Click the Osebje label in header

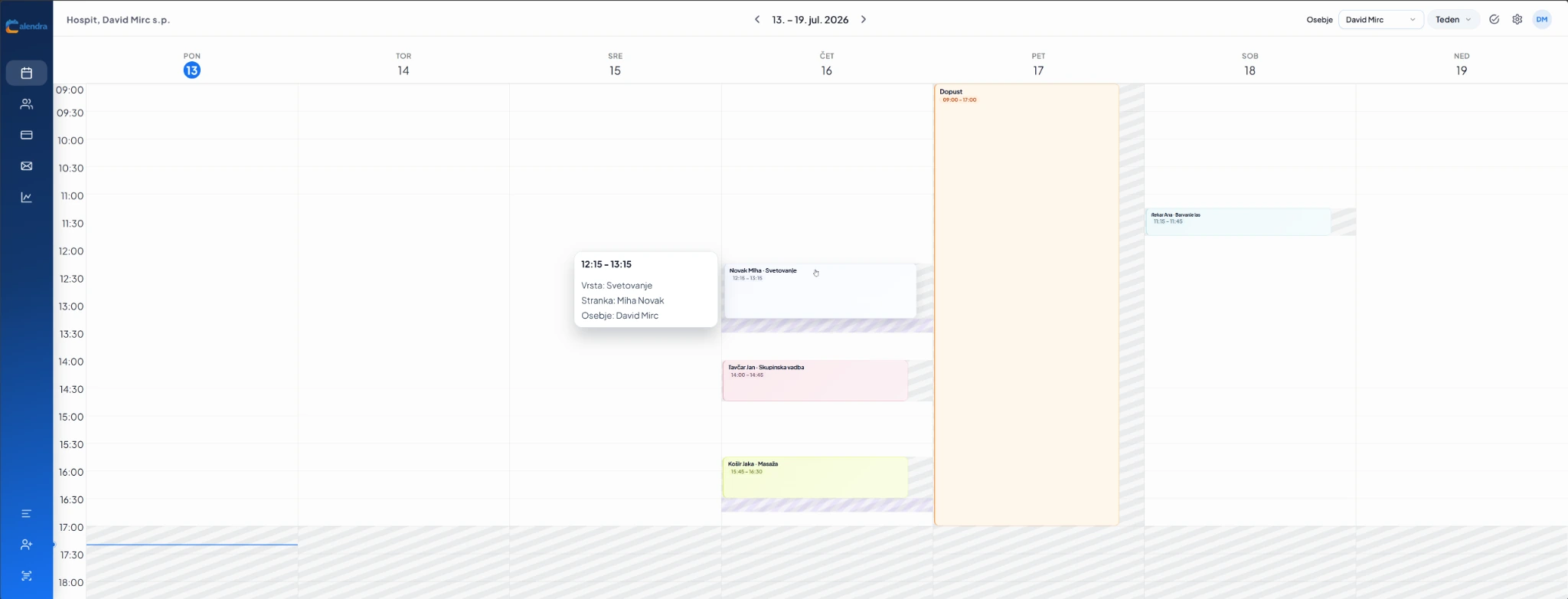coord(1319,20)
